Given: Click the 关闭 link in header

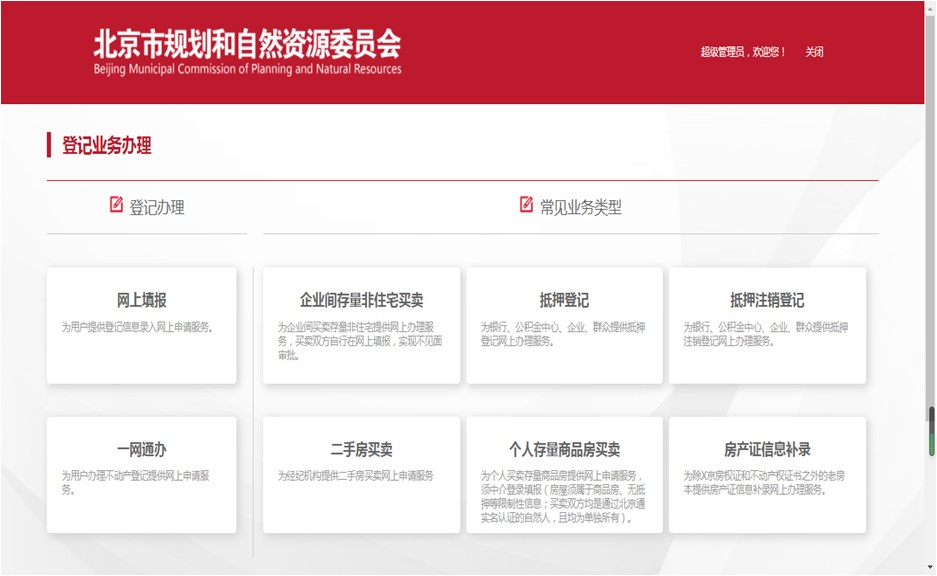Looking at the screenshot, I should [x=814, y=52].
